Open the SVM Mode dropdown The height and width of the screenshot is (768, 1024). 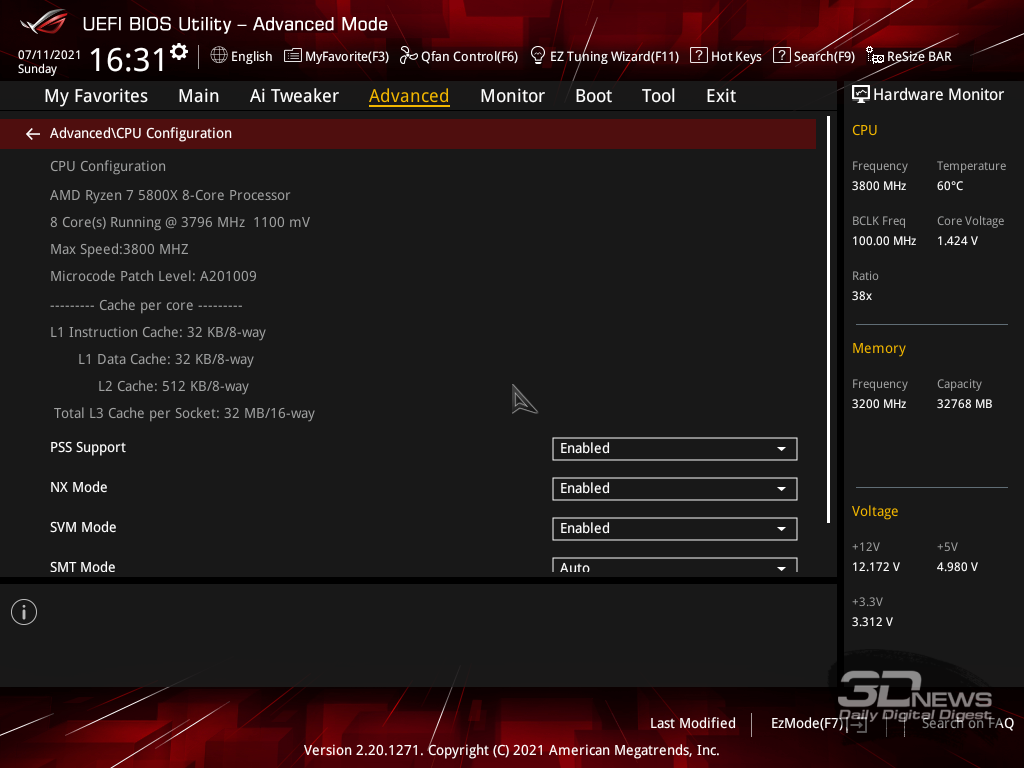tap(675, 528)
